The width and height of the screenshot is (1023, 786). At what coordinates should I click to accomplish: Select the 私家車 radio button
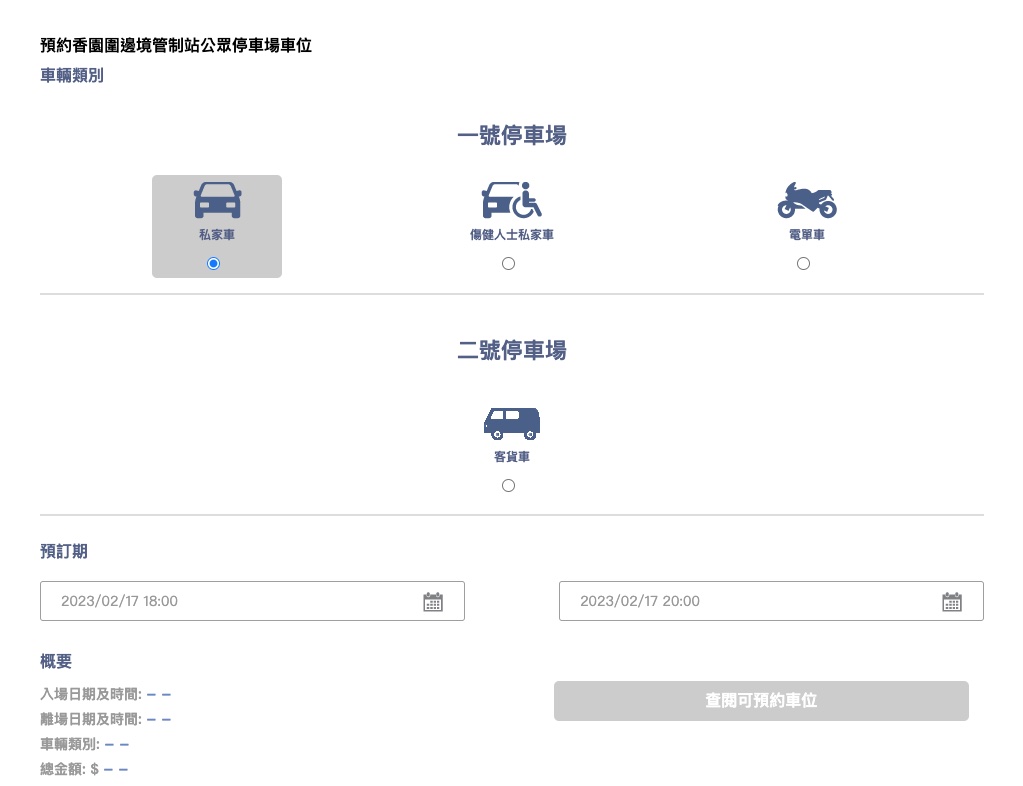point(212,263)
